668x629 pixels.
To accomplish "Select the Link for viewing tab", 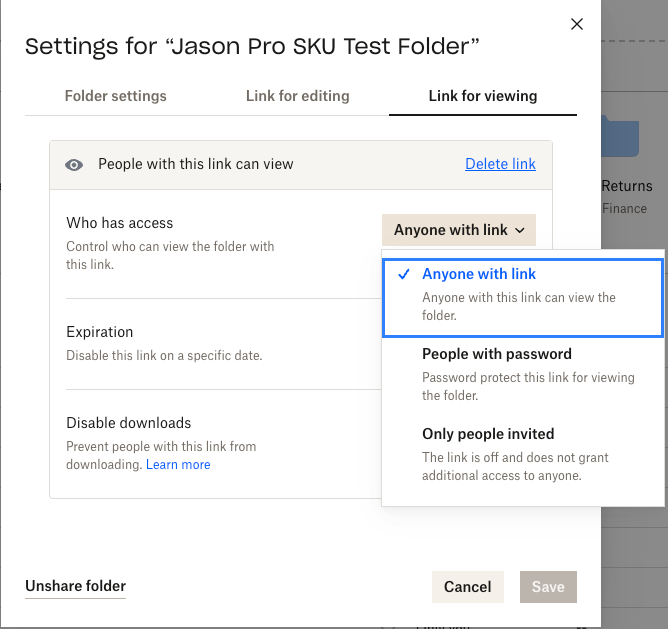I will pyautogui.click(x=483, y=96).
